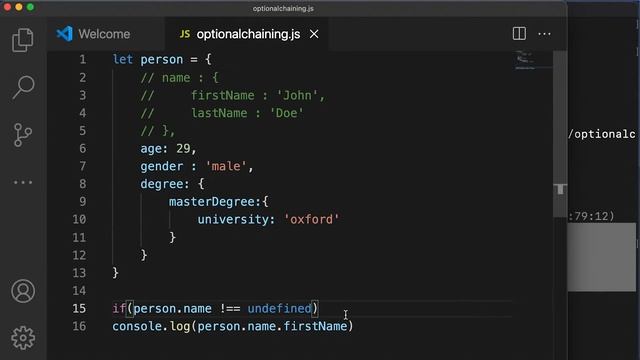This screenshot has width=640, height=360.
Task: Click 'university' property name
Action: [x=233, y=220]
